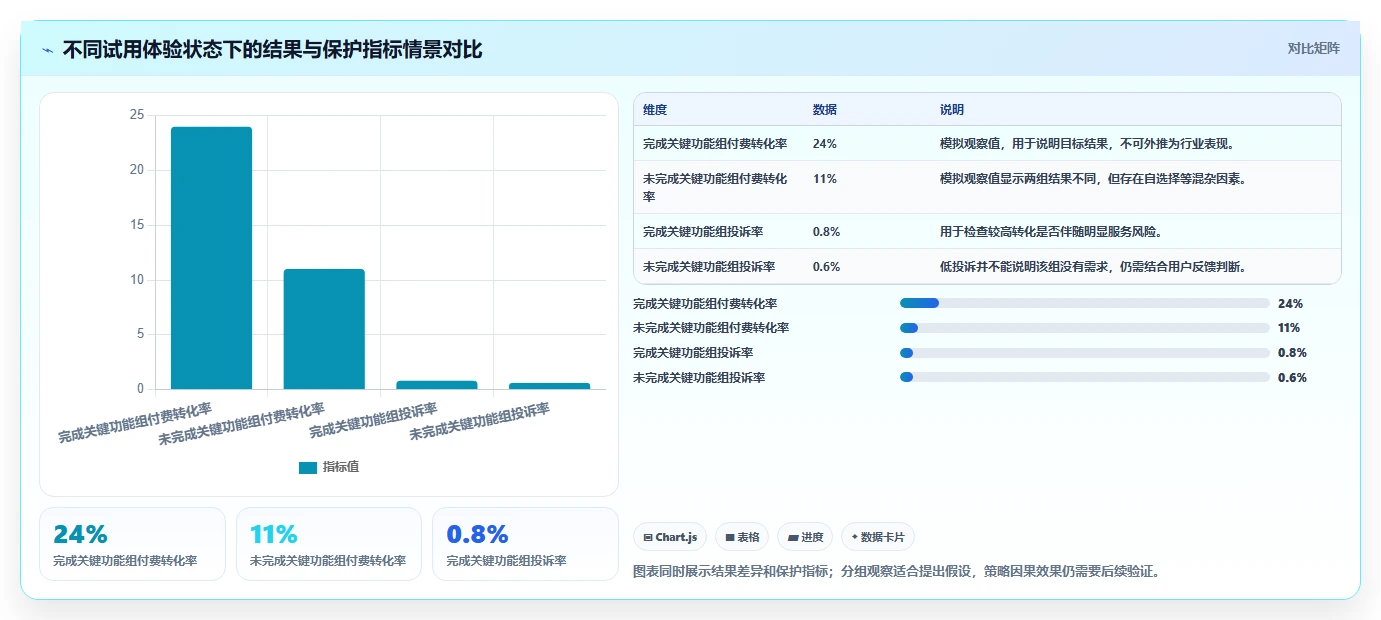Click the 对比矩阵 label in header
The height and width of the screenshot is (620, 1381).
(1313, 48)
